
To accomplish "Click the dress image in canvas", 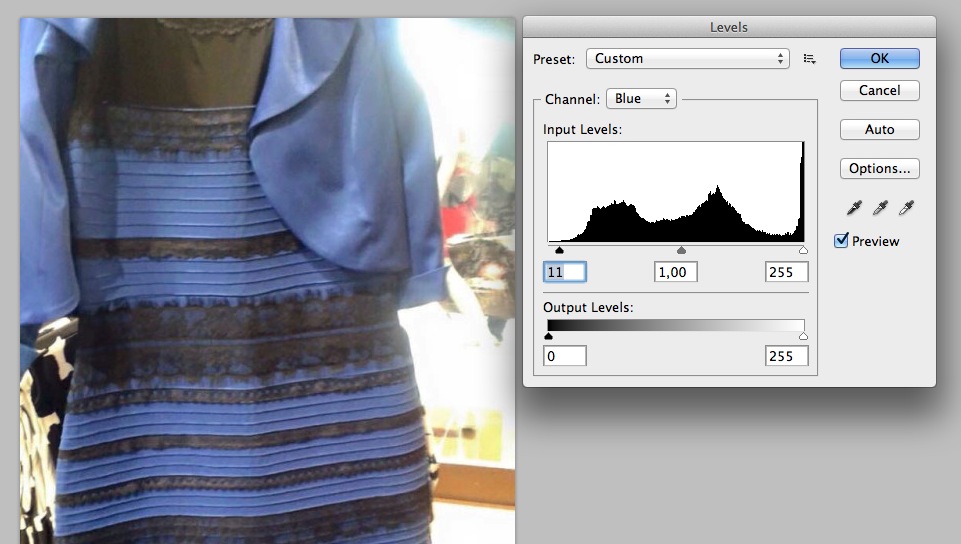I will 267,281.
